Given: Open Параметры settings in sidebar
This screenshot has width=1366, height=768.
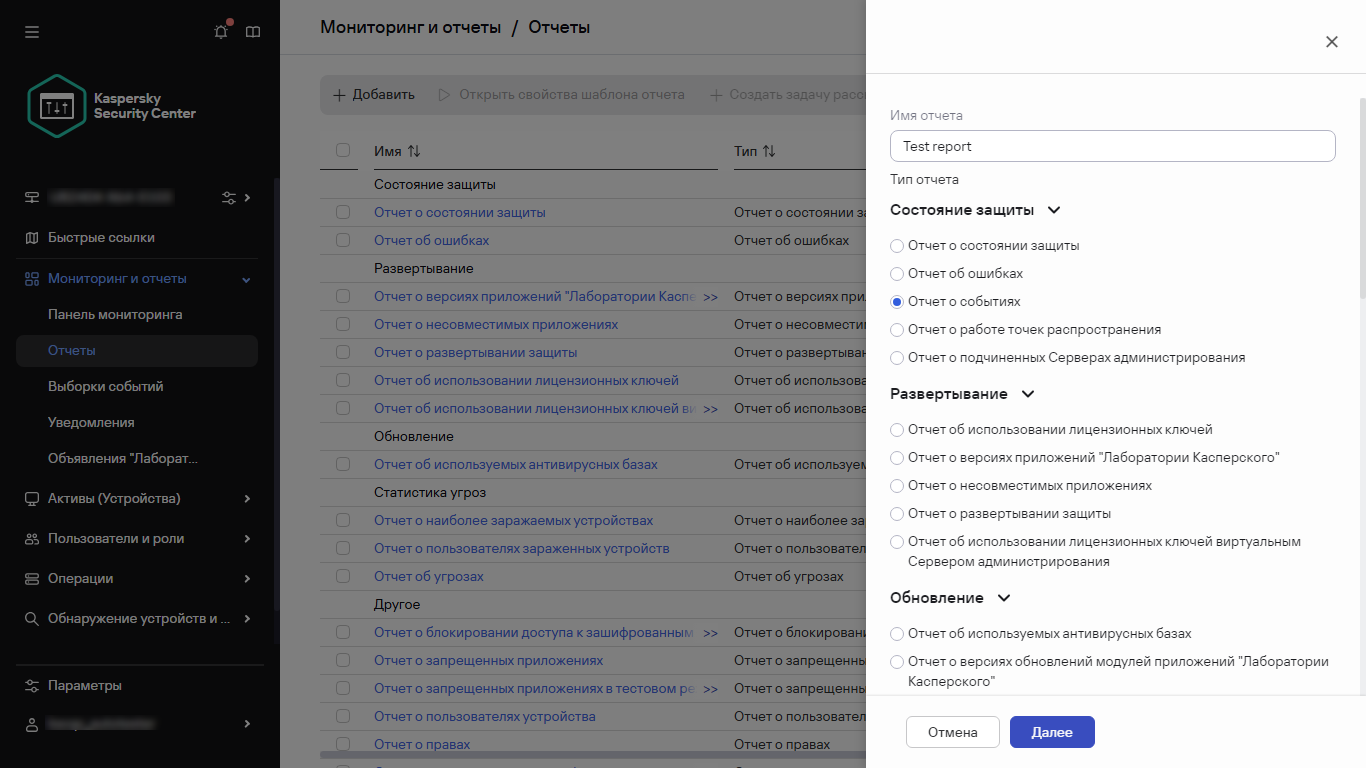Looking at the screenshot, I should coord(85,686).
